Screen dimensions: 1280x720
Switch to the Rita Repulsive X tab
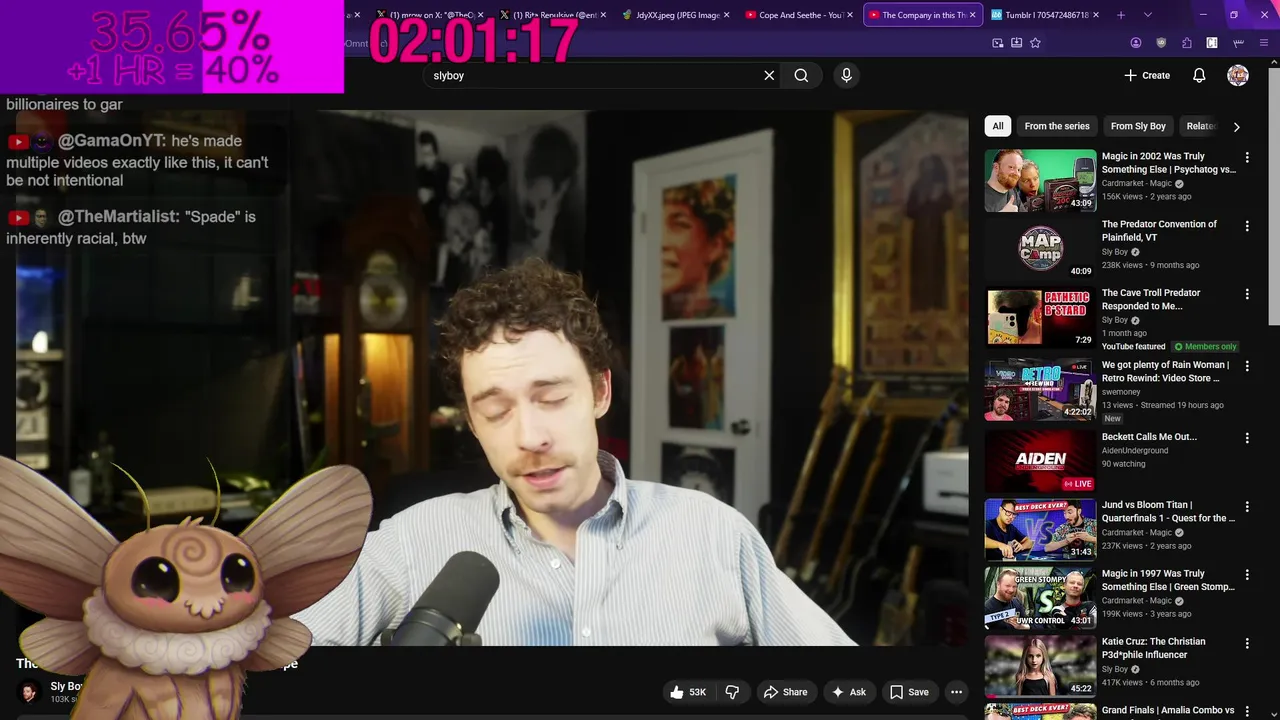coord(551,15)
